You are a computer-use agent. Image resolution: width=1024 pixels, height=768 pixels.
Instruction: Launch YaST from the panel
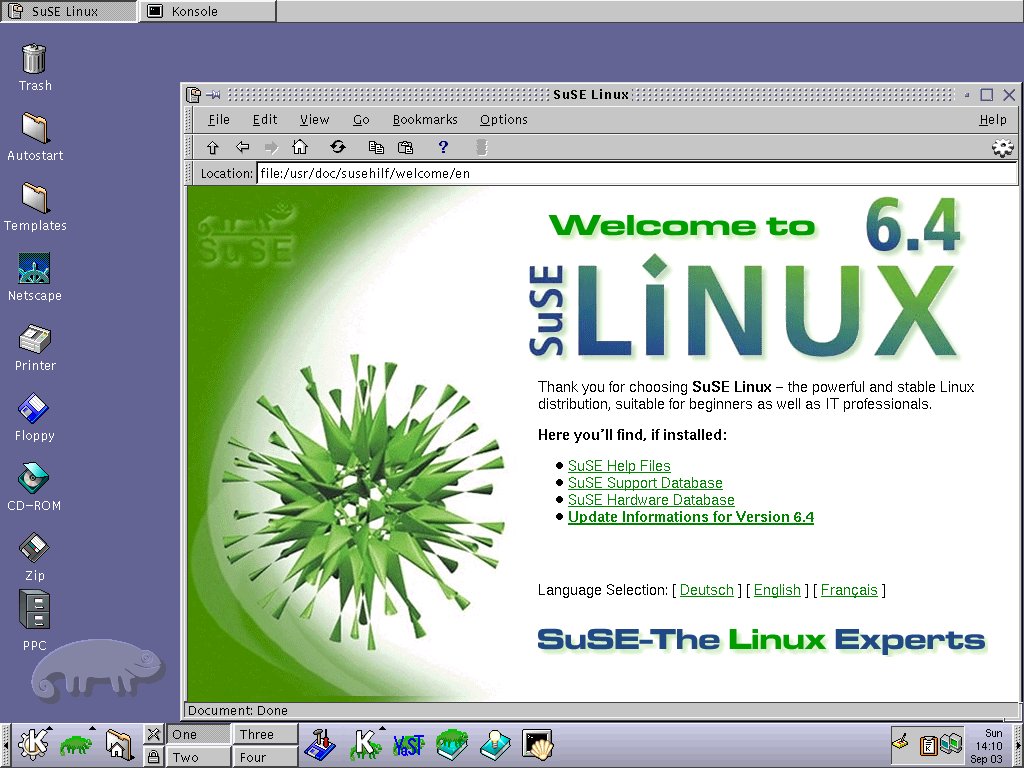[409, 744]
